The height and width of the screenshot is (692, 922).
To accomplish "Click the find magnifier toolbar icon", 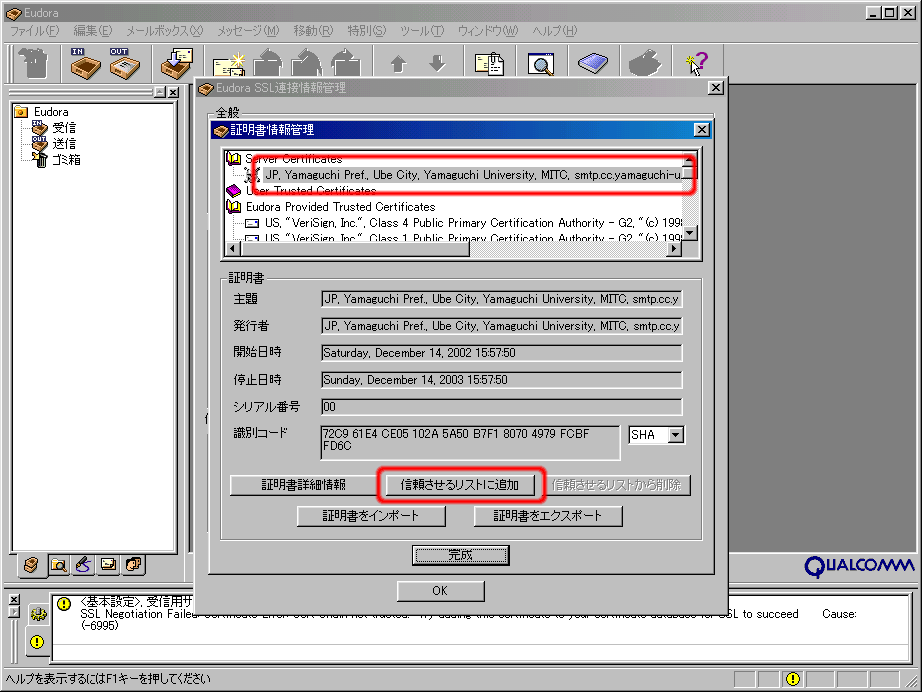I will pos(541,63).
